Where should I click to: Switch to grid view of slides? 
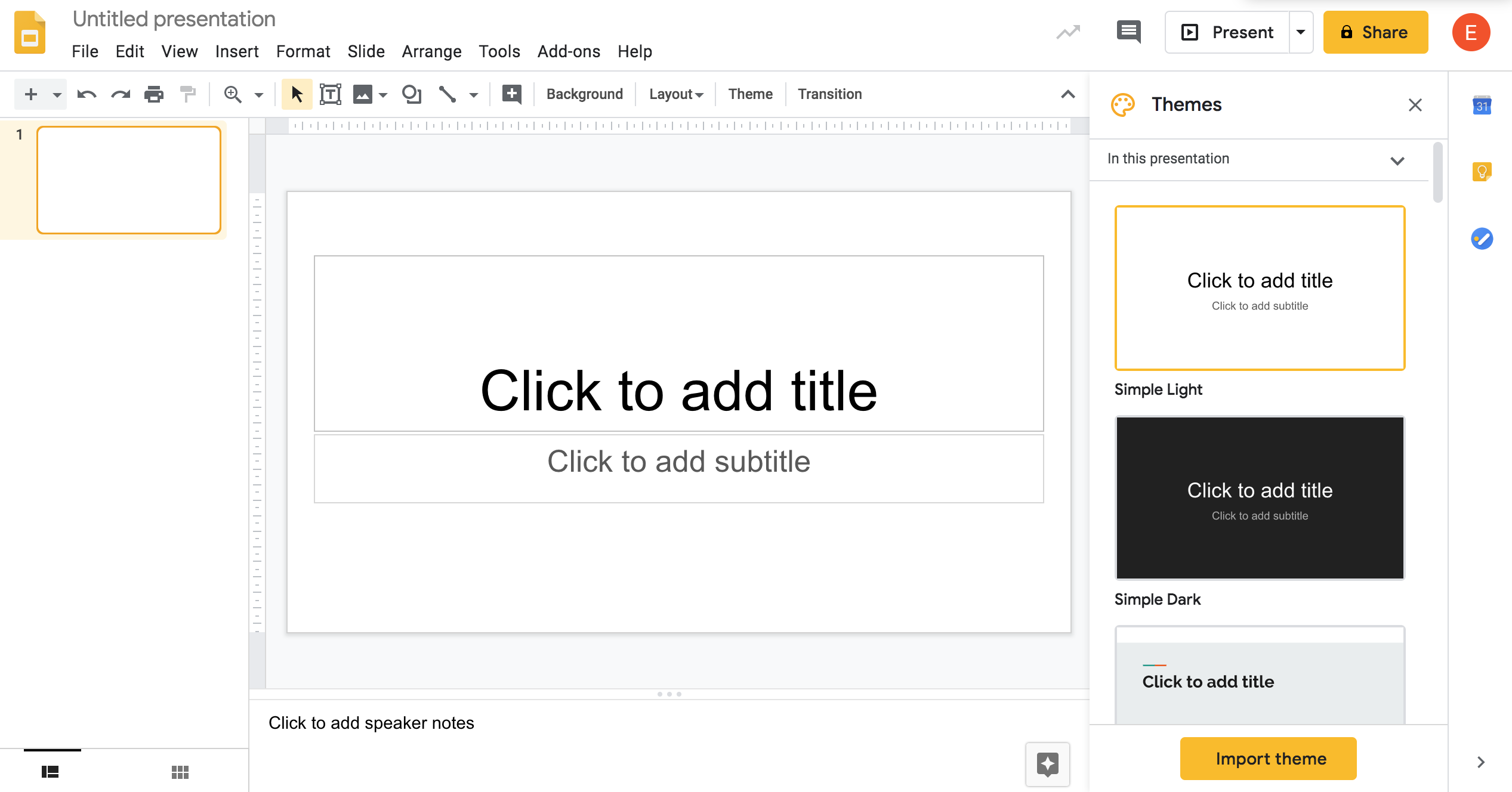coord(180,772)
